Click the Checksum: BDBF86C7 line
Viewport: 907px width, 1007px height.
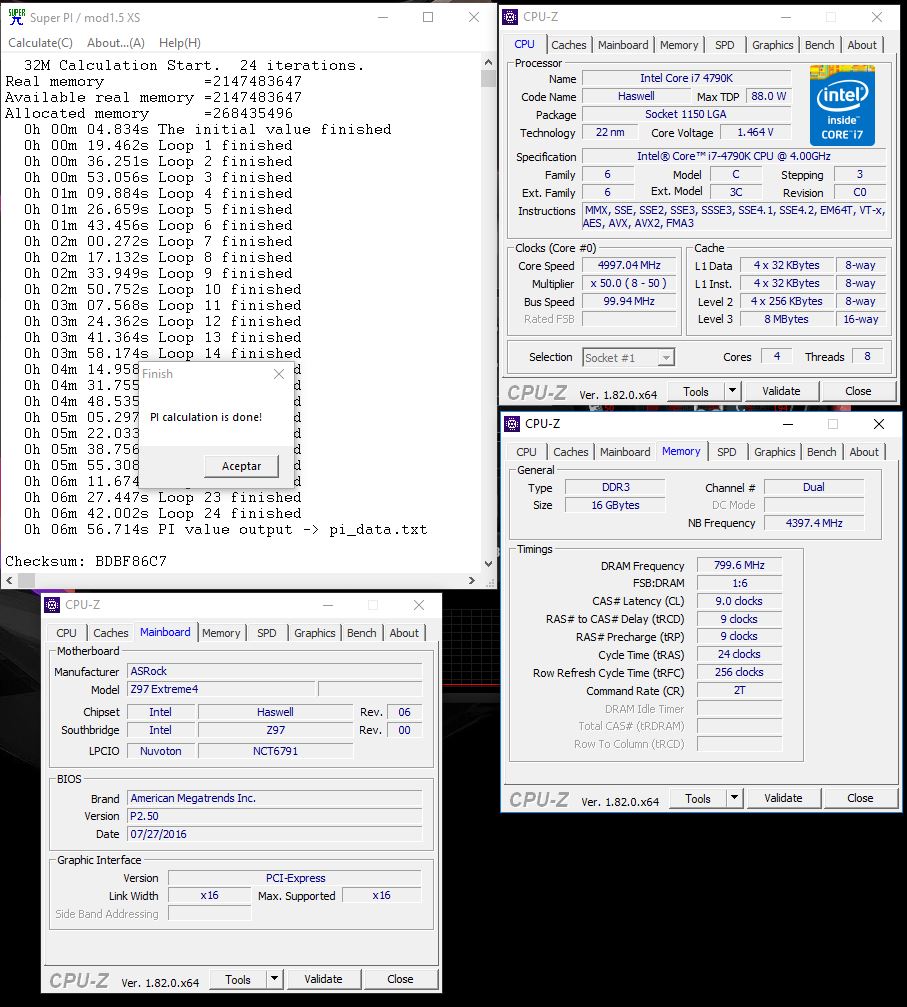tap(85, 561)
